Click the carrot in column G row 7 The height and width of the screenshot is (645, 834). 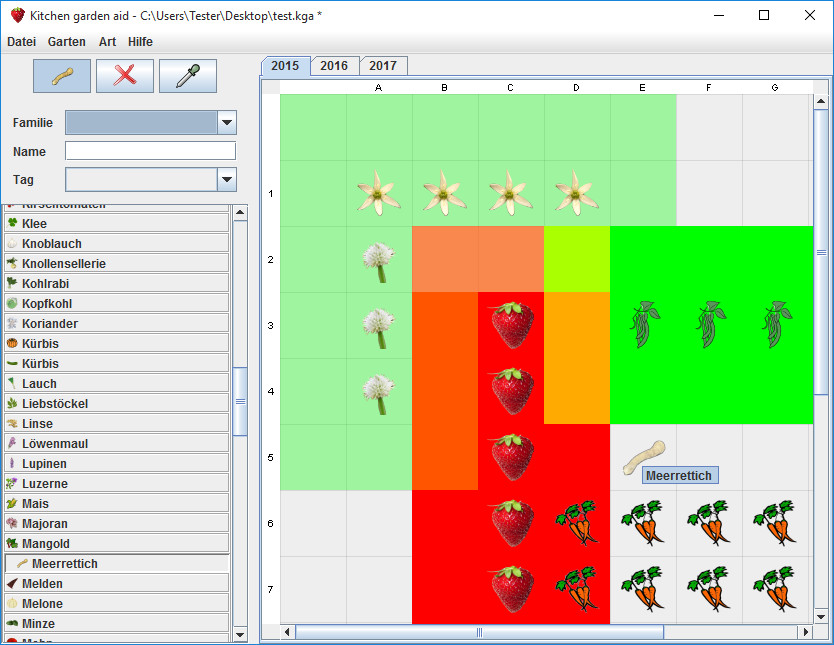(775, 589)
